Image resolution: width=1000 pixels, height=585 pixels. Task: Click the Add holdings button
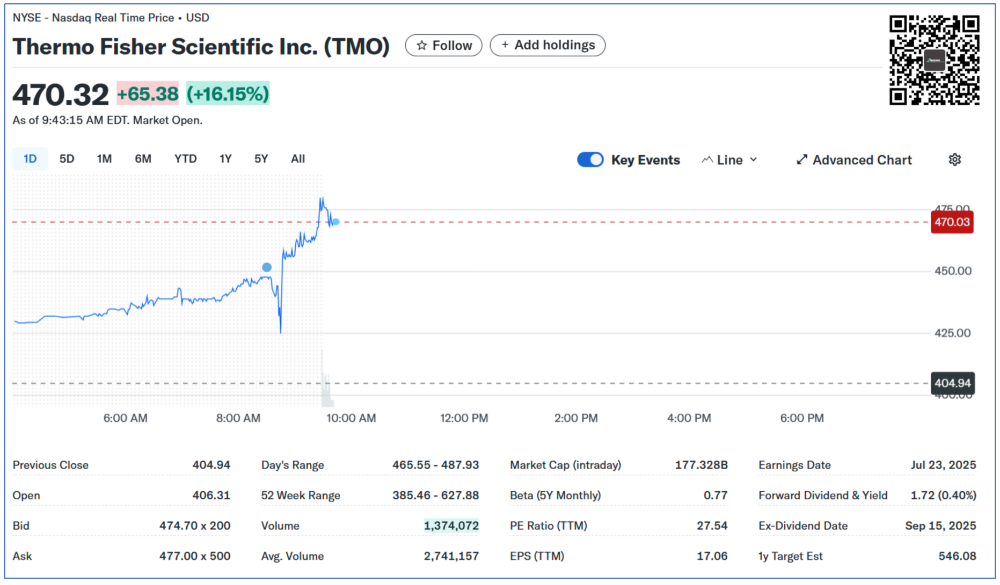click(548, 45)
